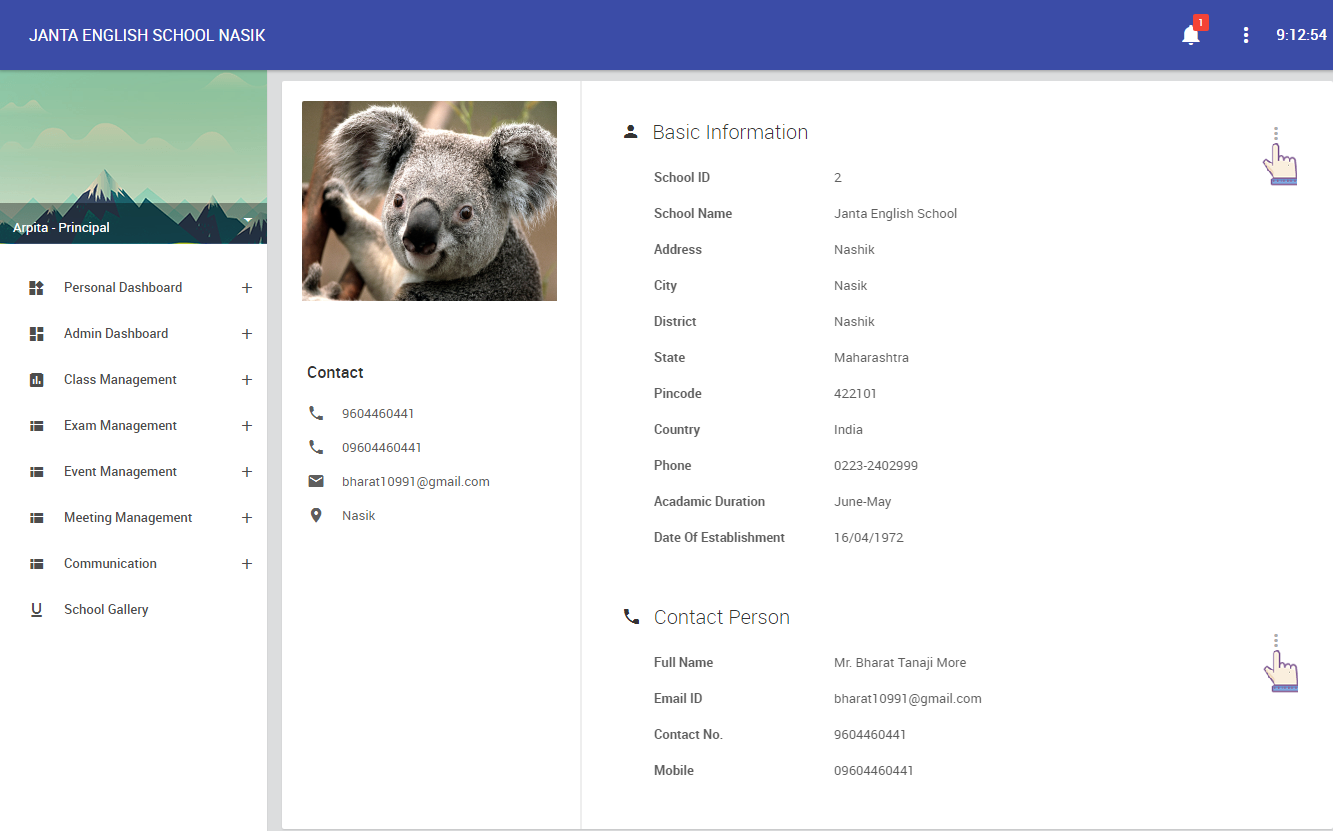Viewport: 1333px width, 831px height.
Task: Open Contact Person three-dot menu
Action: (x=1276, y=641)
